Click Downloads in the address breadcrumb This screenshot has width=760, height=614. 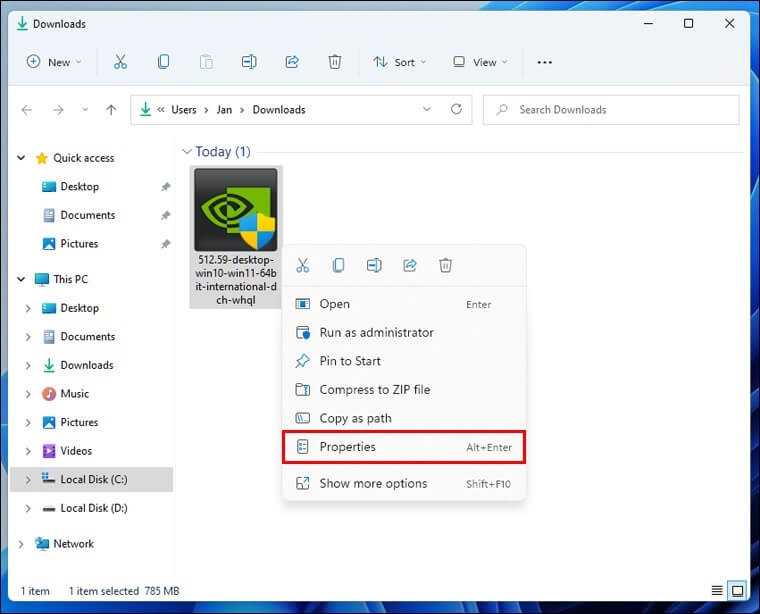pos(279,110)
